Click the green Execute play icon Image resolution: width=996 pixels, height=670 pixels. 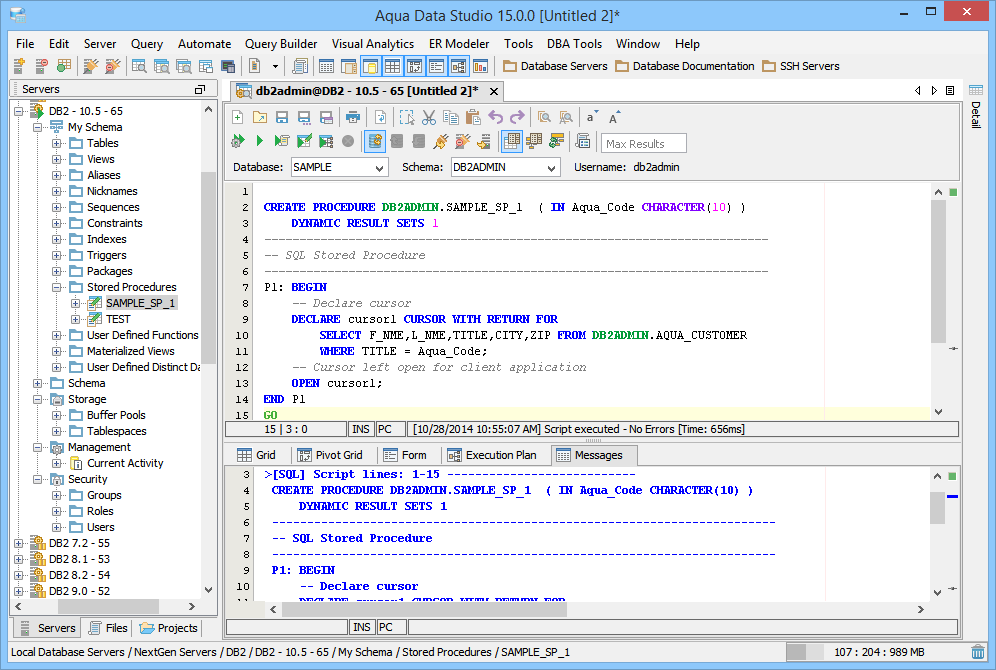click(x=259, y=142)
